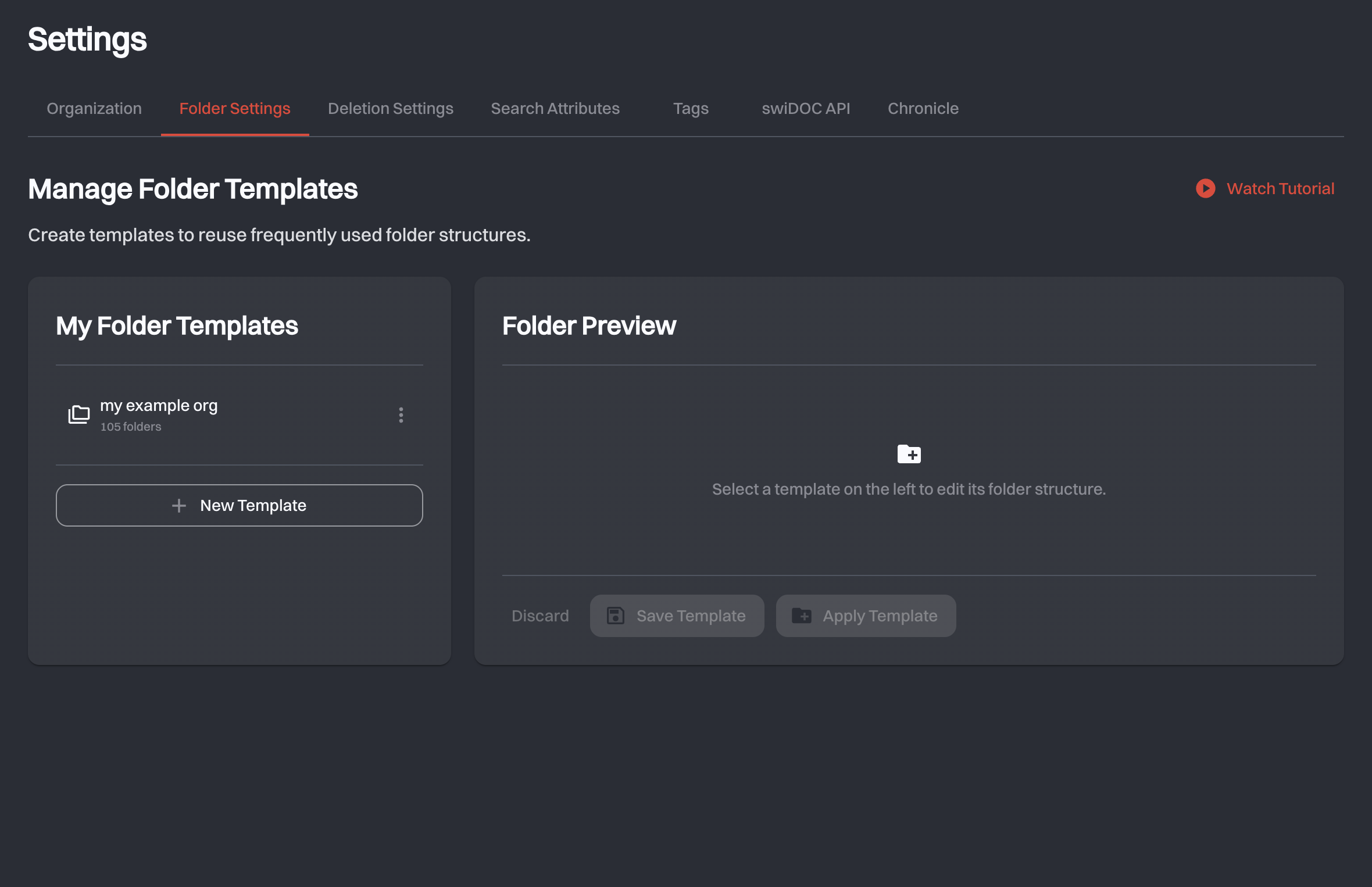The height and width of the screenshot is (887, 1372).
Task: Click the folder stack icon beside my example org
Action: click(79, 414)
